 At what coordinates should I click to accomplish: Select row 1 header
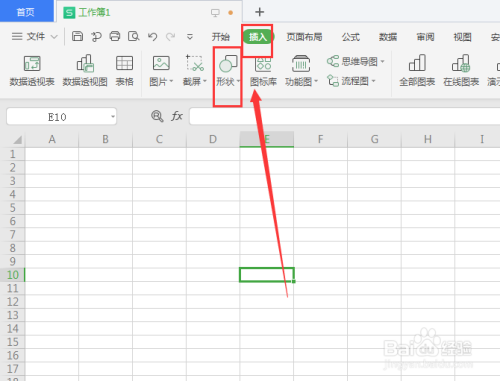pos(13,154)
